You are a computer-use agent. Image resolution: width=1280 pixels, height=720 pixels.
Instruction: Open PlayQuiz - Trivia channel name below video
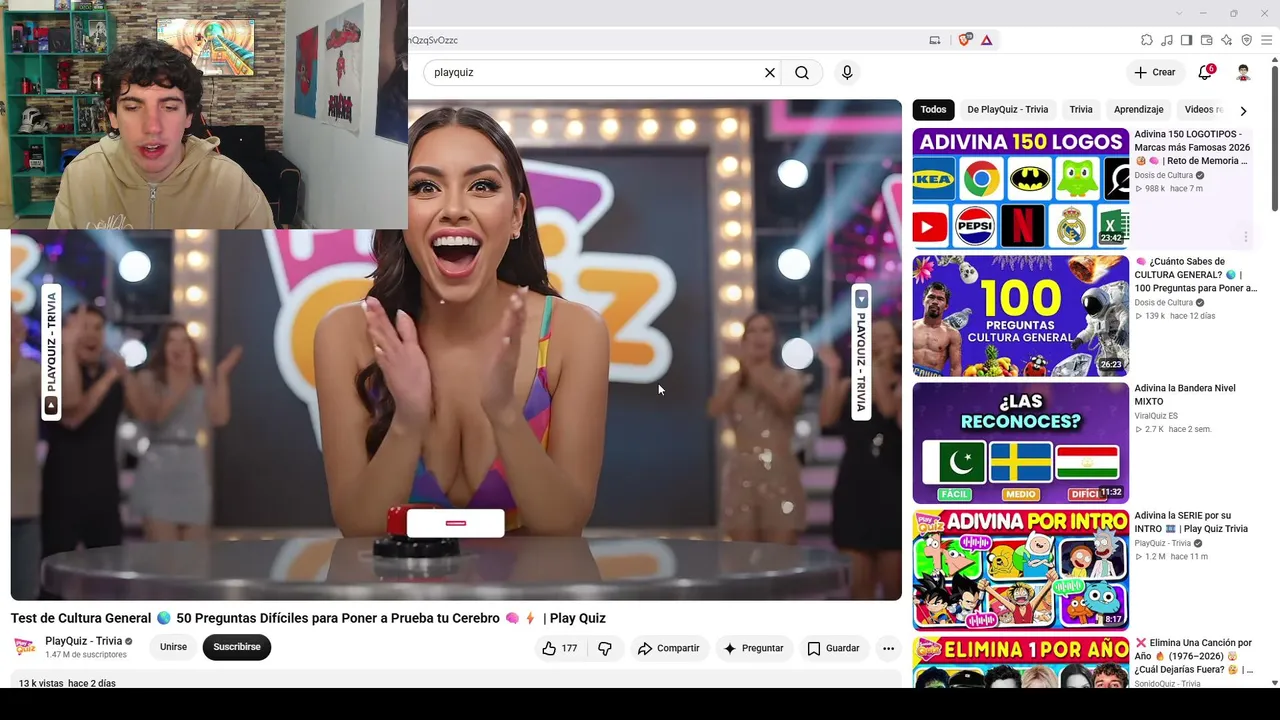click(x=84, y=641)
